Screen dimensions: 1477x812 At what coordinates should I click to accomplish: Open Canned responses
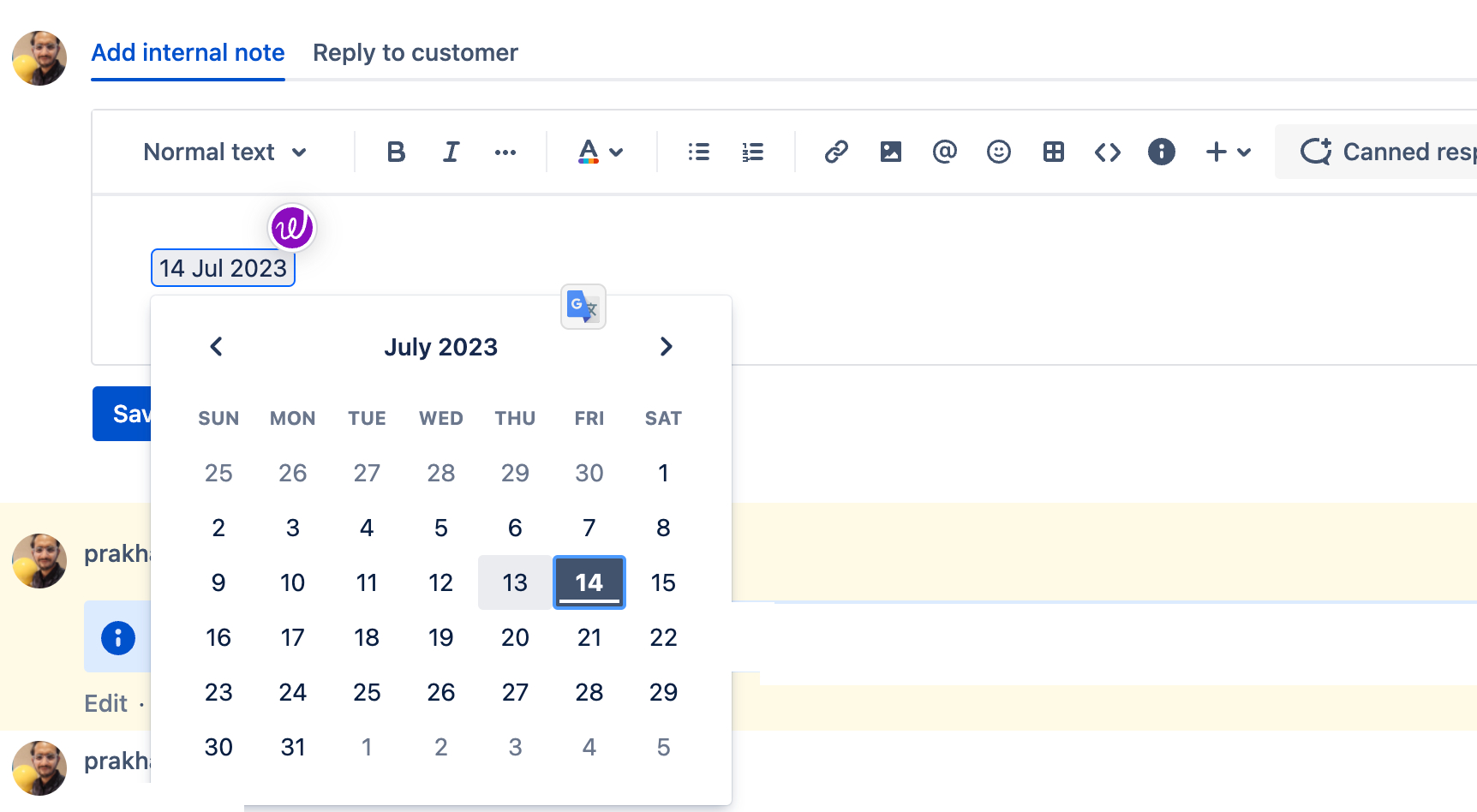tap(1376, 152)
